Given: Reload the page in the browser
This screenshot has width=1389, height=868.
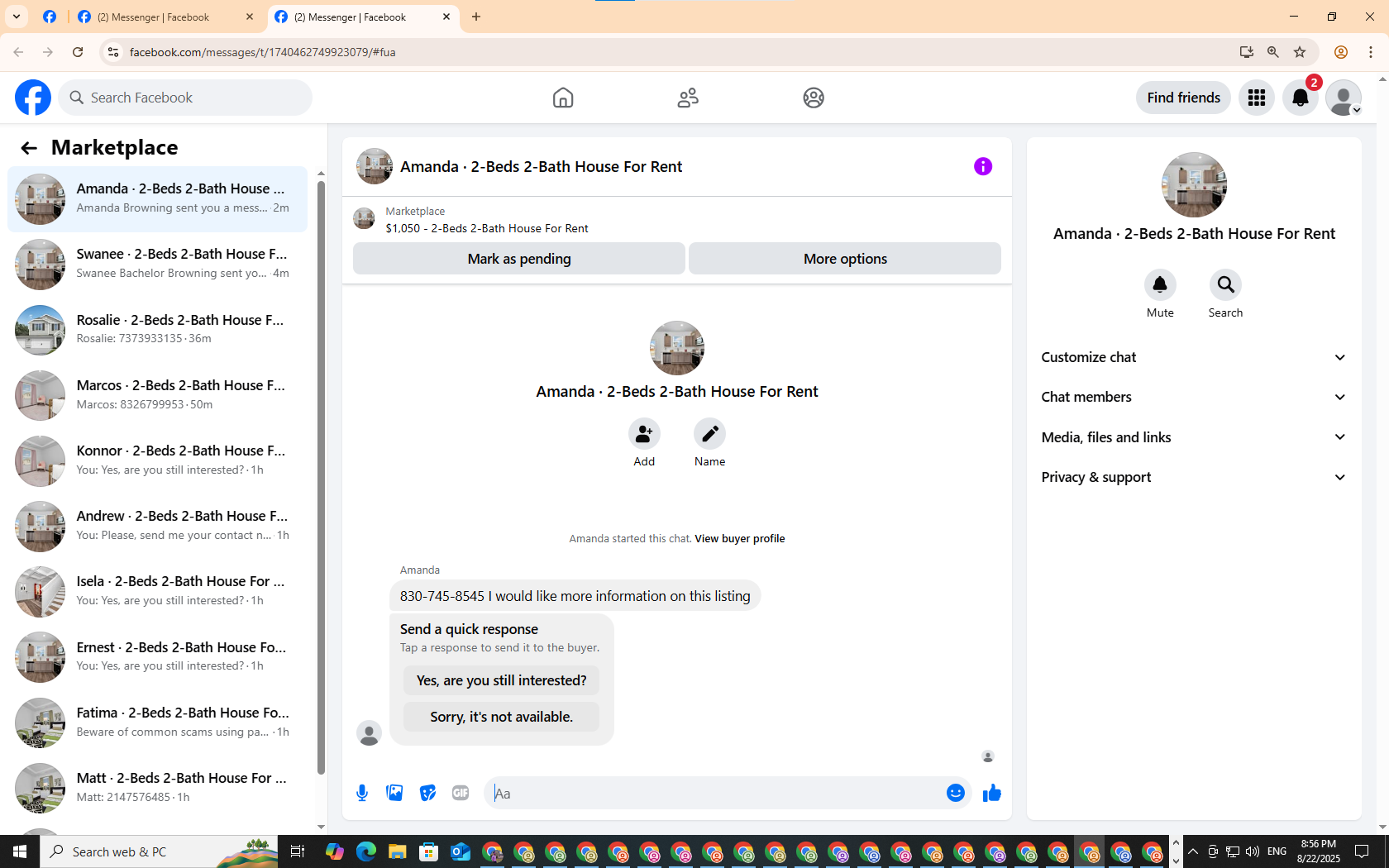Looking at the screenshot, I should pyautogui.click(x=78, y=52).
